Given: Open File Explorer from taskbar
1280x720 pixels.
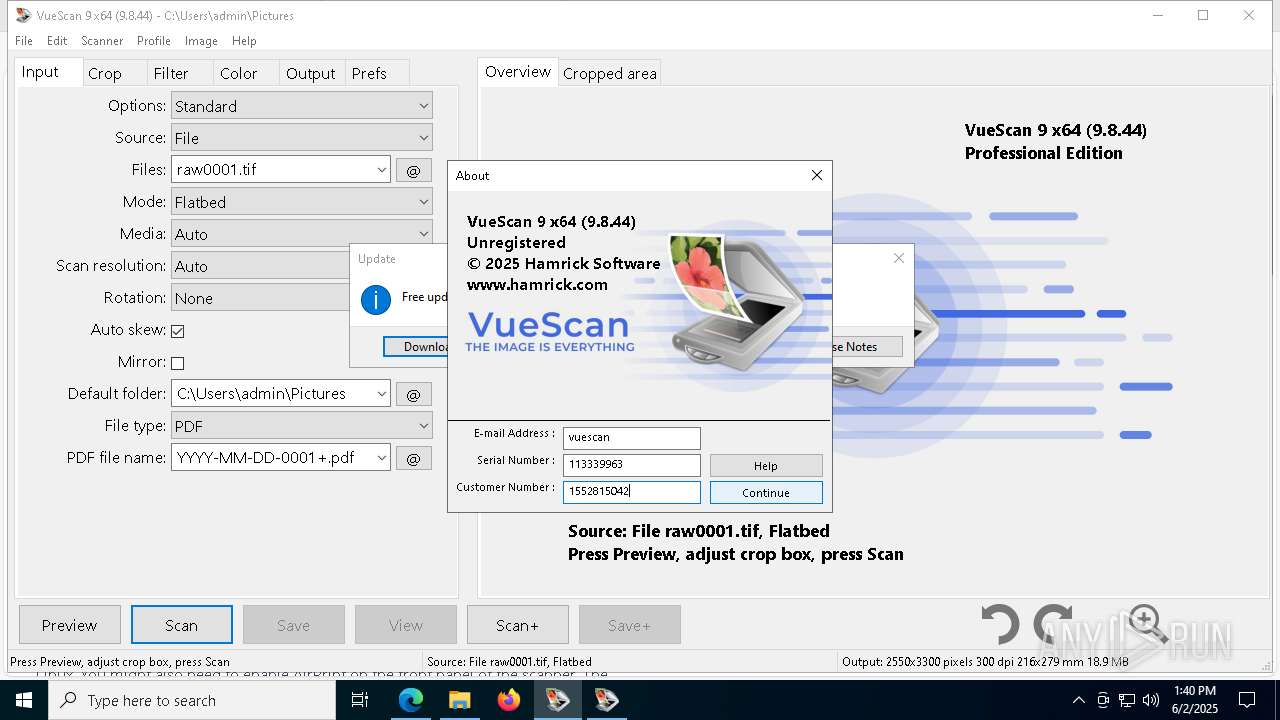Looking at the screenshot, I should [460, 700].
